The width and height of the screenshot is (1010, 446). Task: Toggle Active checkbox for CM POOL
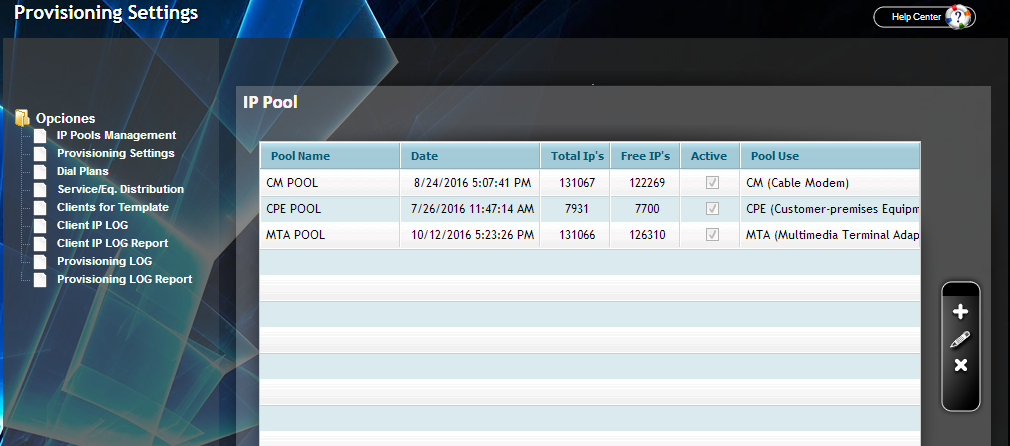[x=711, y=183]
